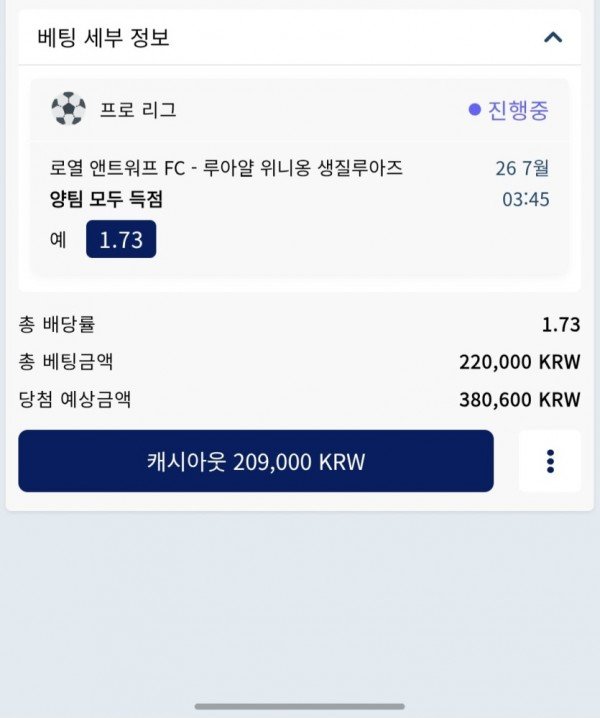
Task: Collapse the 베팅 세부 정보 section chevron
Action: point(552,38)
